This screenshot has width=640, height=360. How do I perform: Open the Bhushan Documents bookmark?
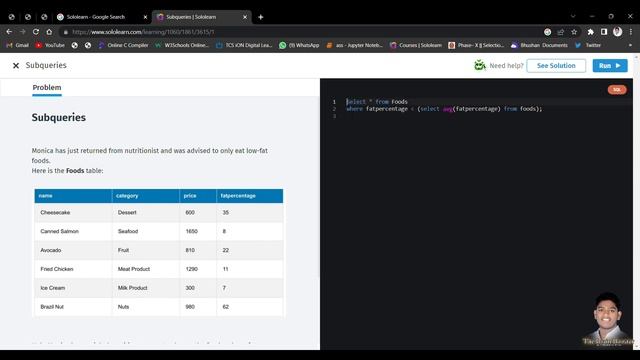pyautogui.click(x=539, y=45)
